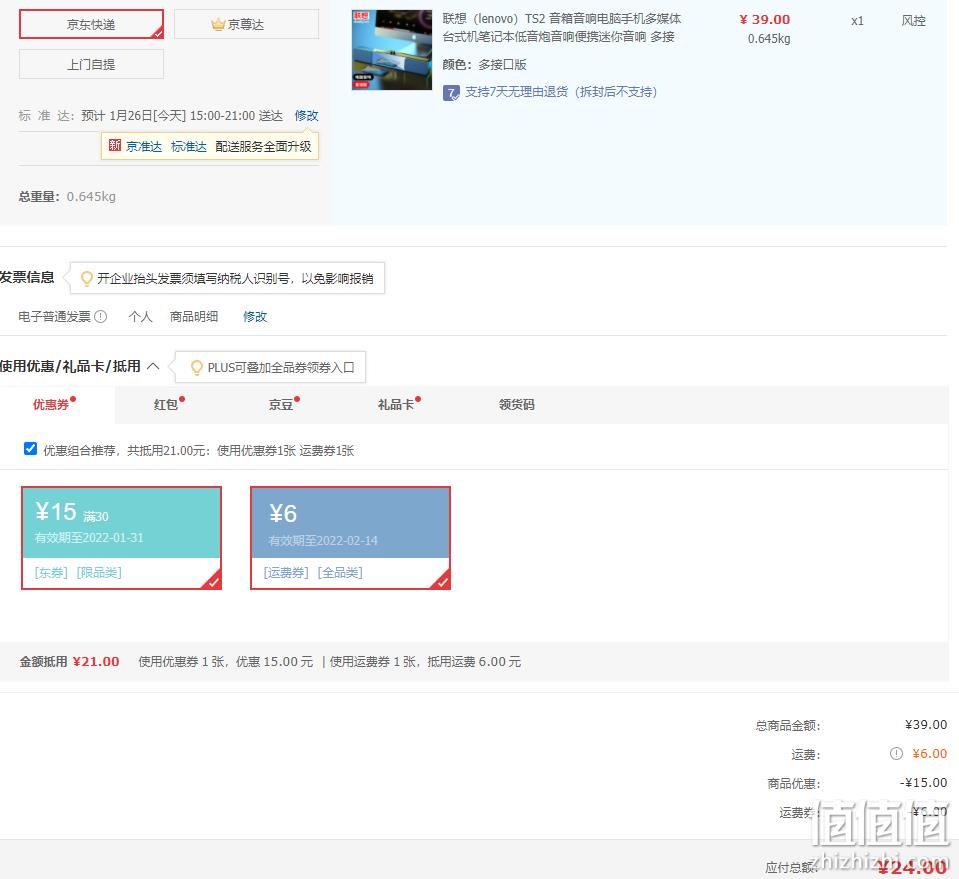959x879 pixels.
Task: Click the 发票信息 section heading
Action: tap(27, 277)
